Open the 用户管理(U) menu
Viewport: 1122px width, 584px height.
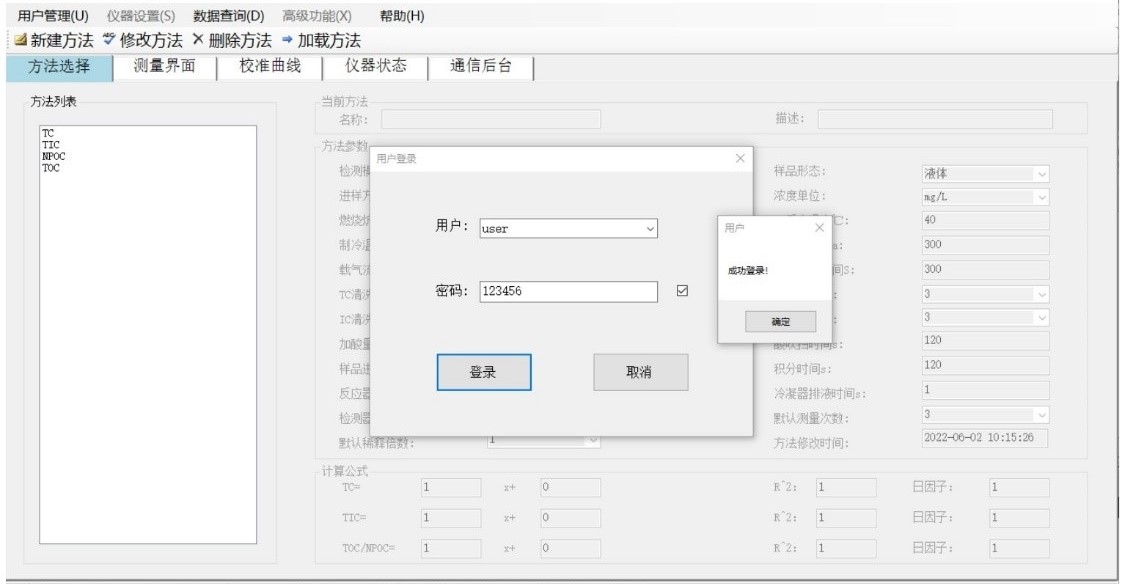click(x=53, y=15)
